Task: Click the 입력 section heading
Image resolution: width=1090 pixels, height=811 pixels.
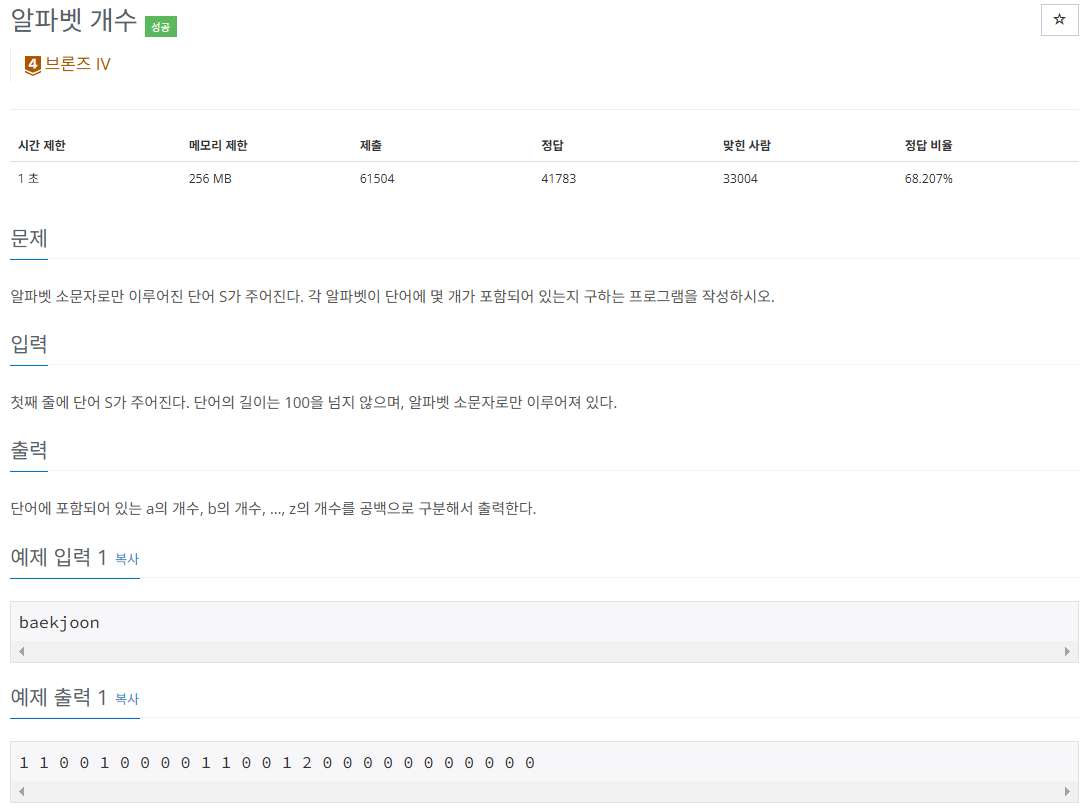Action: pos(29,344)
